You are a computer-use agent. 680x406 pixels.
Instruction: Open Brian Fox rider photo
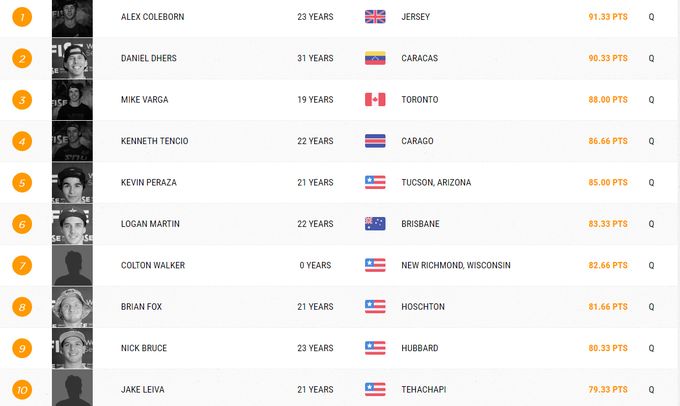72,307
